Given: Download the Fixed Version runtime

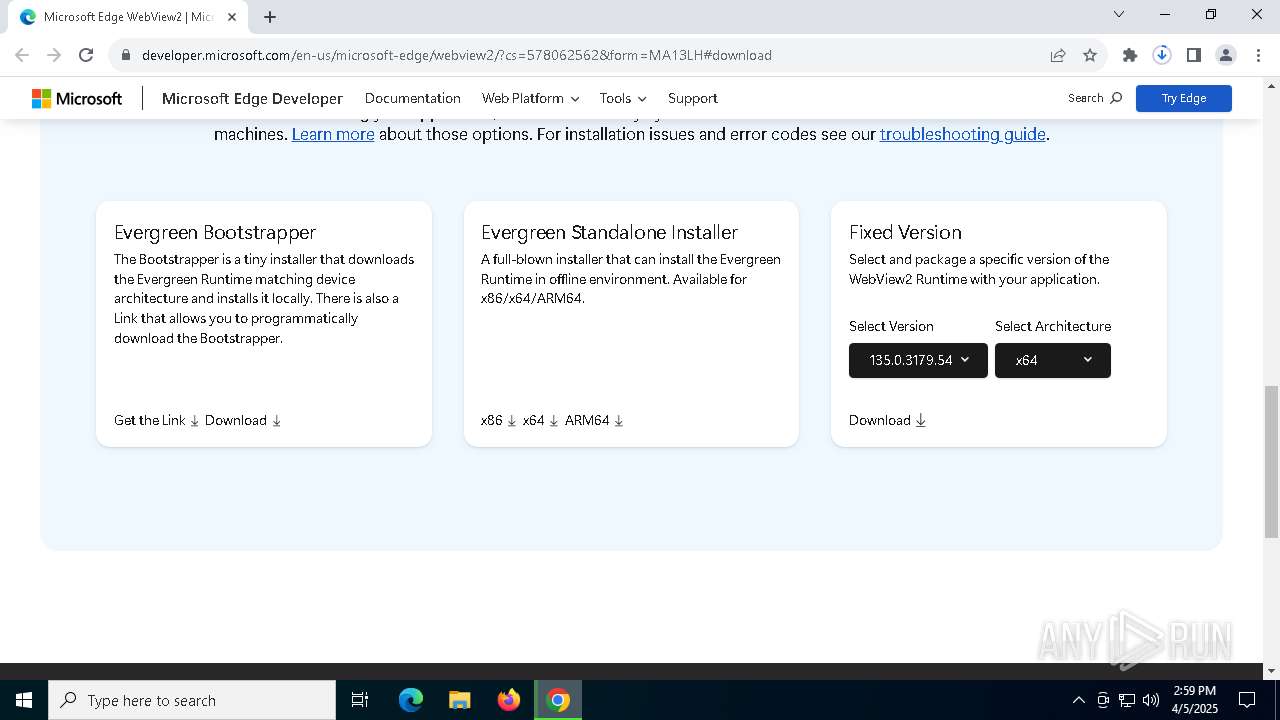Looking at the screenshot, I should [888, 420].
